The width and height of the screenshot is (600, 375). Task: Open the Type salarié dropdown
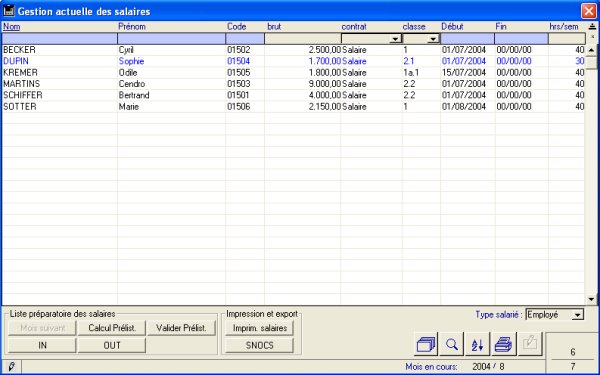(577, 315)
